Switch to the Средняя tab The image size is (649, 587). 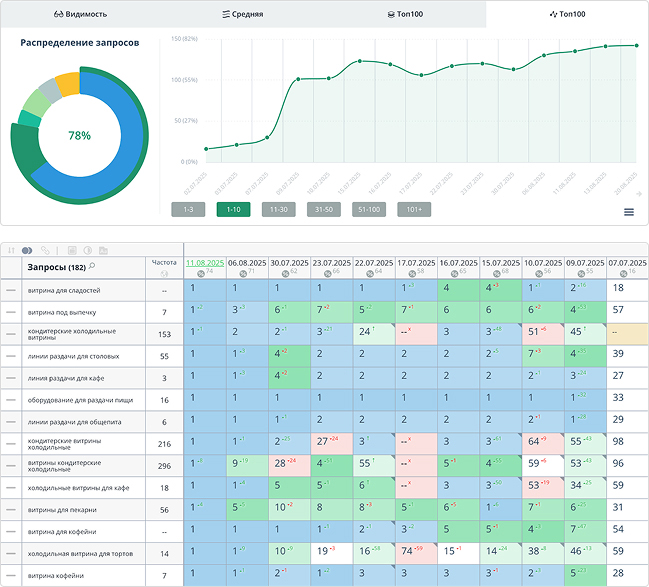(243, 14)
